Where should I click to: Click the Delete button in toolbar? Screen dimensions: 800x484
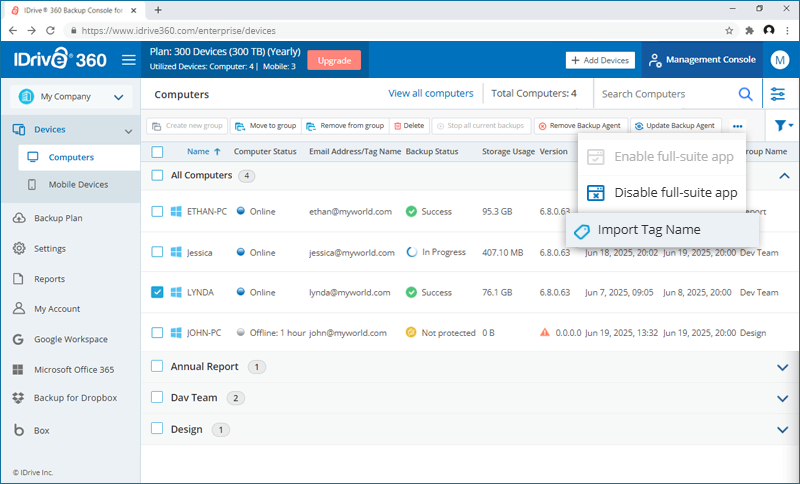click(409, 125)
